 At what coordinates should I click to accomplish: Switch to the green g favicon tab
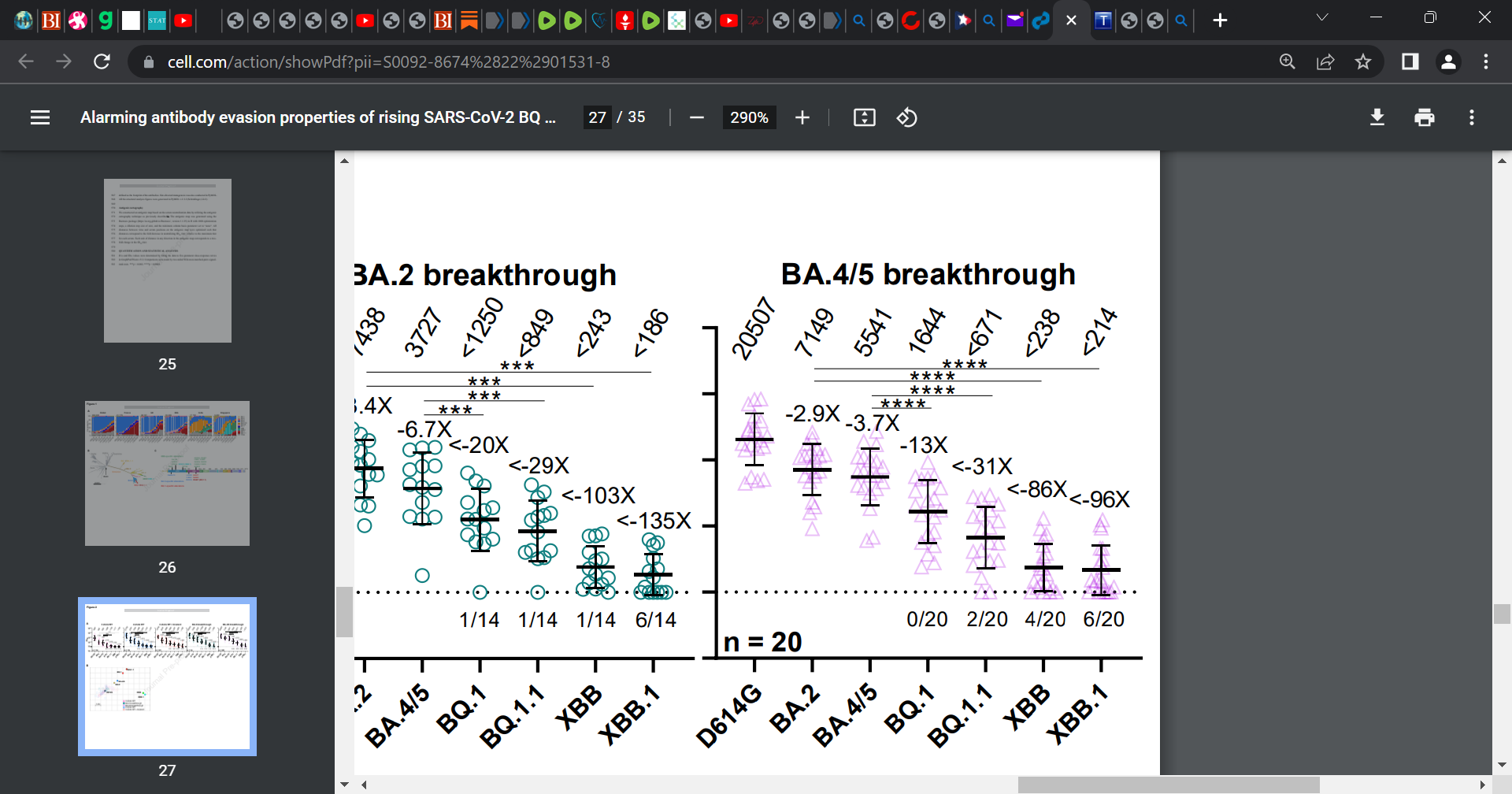tap(105, 20)
